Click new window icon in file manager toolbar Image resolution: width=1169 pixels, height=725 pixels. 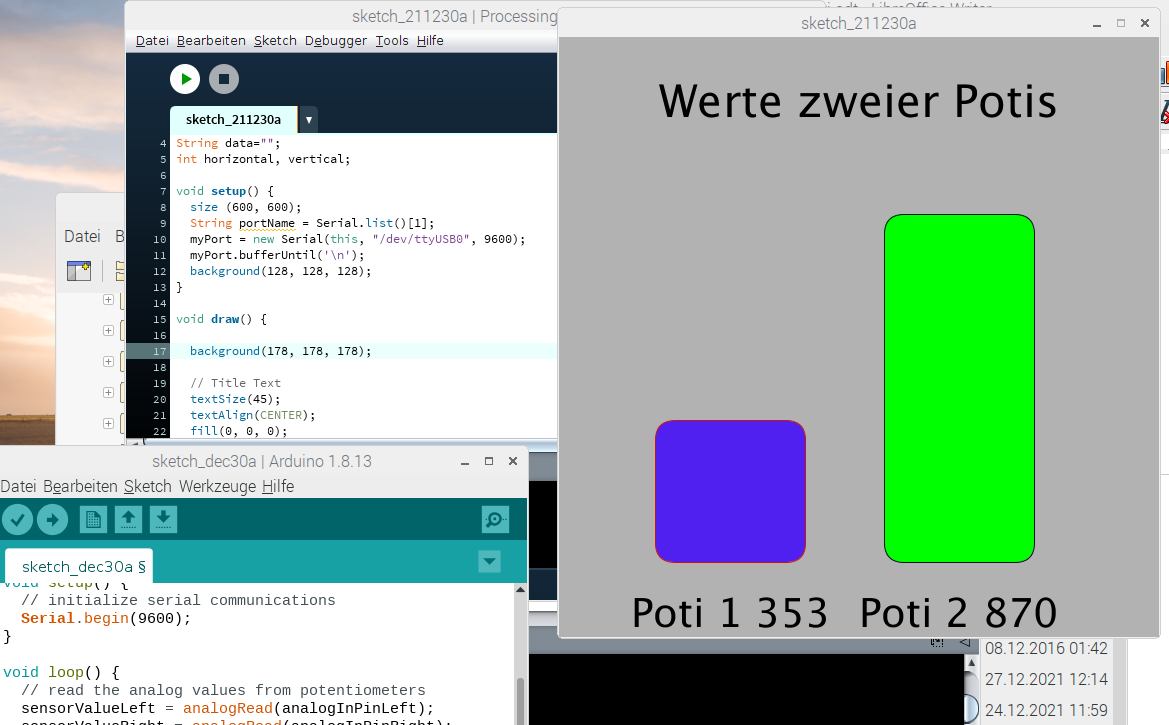click(x=78, y=271)
